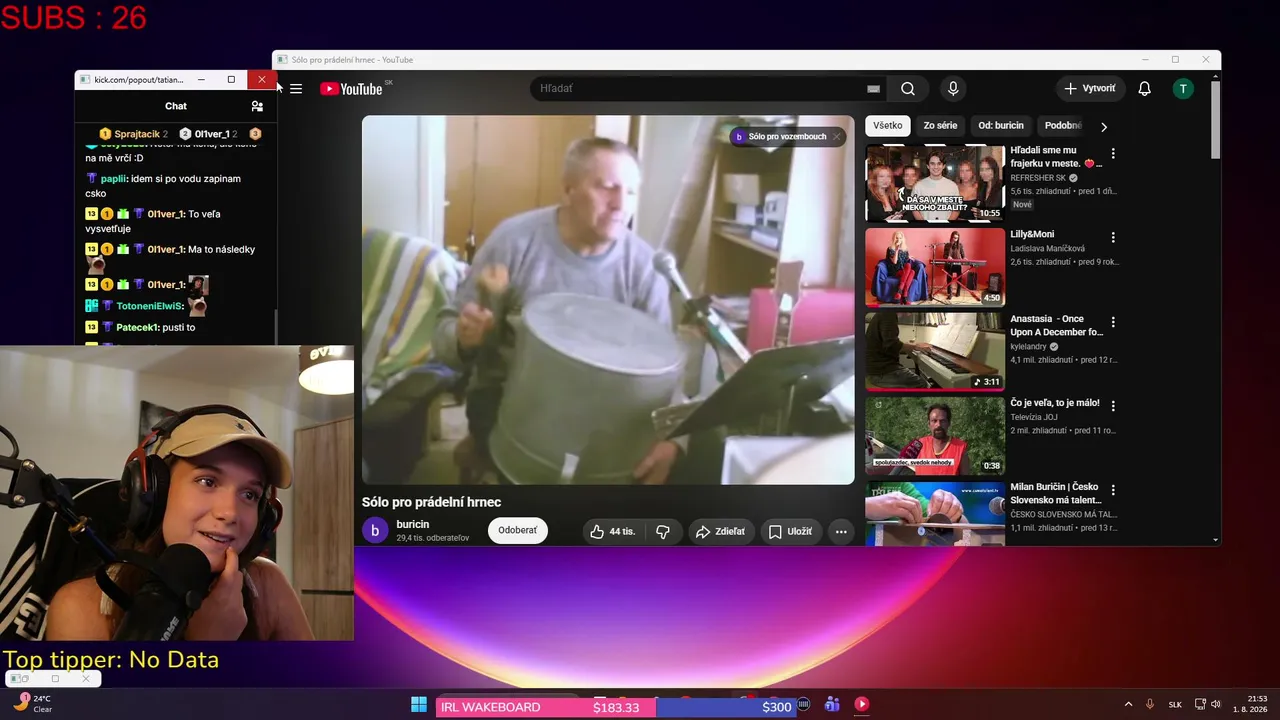Click the "Ladislava Maničková" channel name
This screenshot has width=1280, height=720.
click(x=1047, y=248)
